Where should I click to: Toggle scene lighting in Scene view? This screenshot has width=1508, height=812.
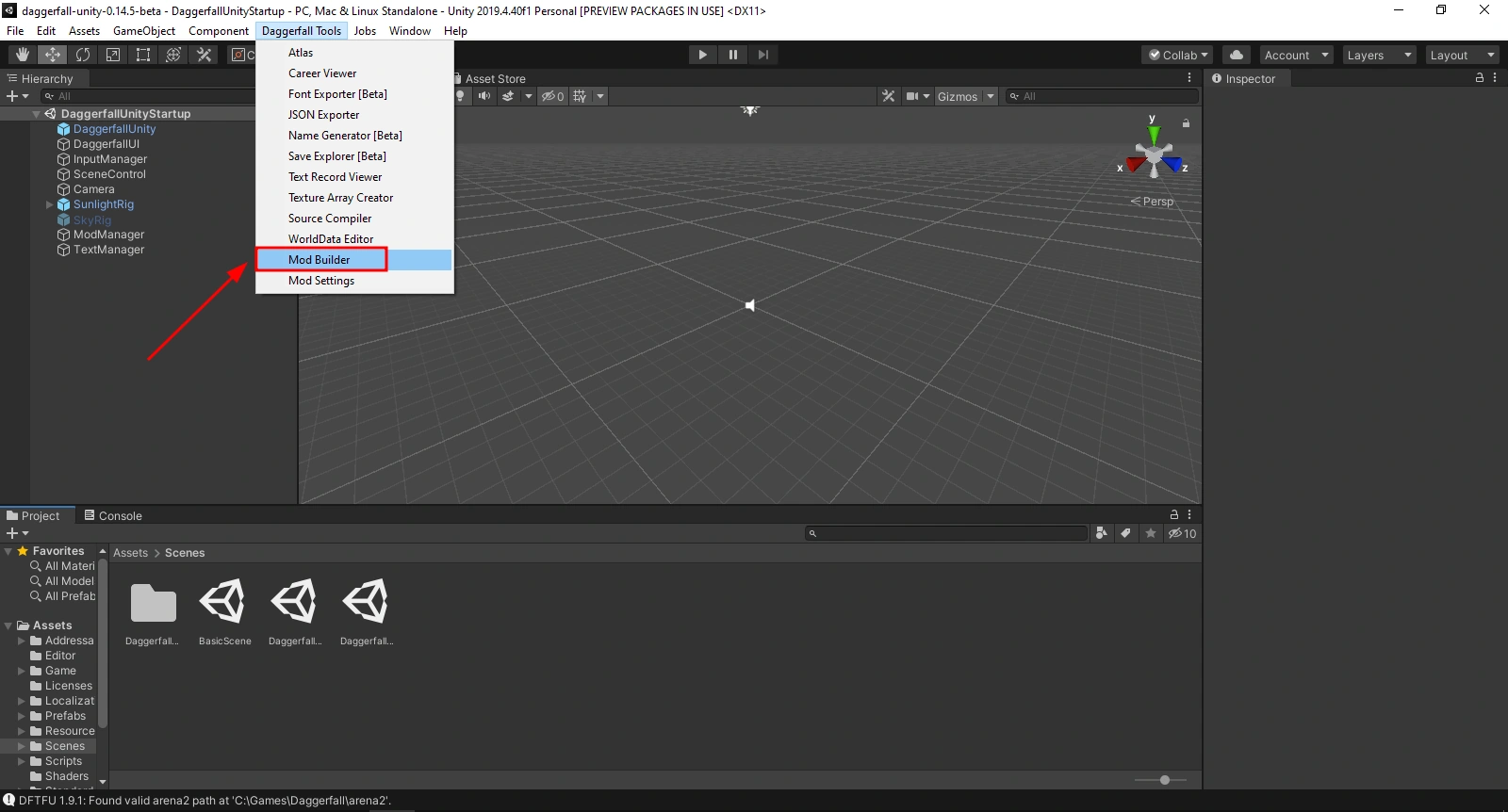point(461,96)
